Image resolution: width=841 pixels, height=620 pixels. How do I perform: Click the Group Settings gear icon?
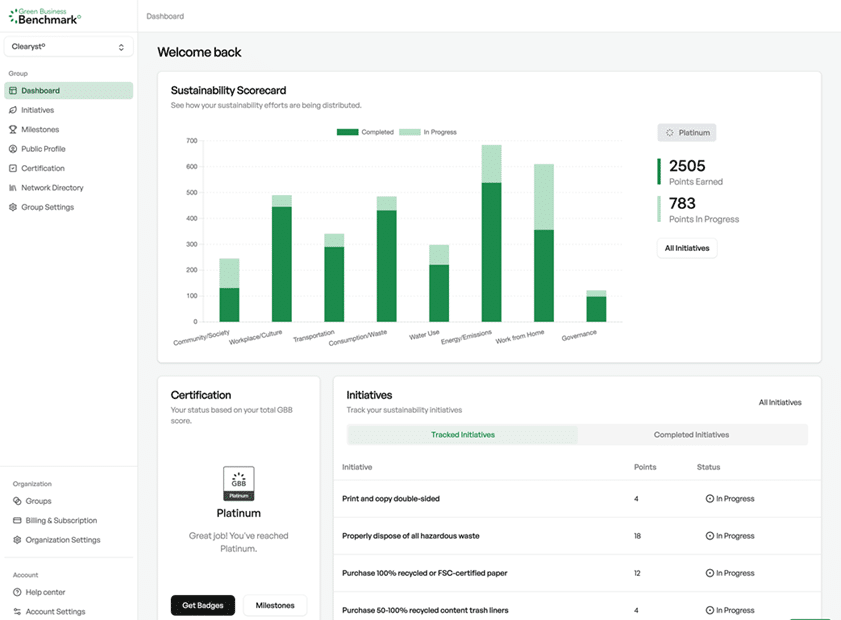click(x=13, y=207)
